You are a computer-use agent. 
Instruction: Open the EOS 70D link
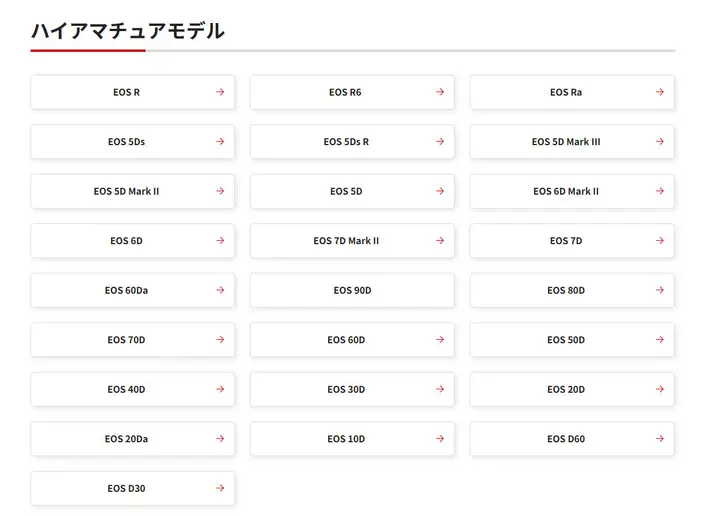tap(127, 340)
